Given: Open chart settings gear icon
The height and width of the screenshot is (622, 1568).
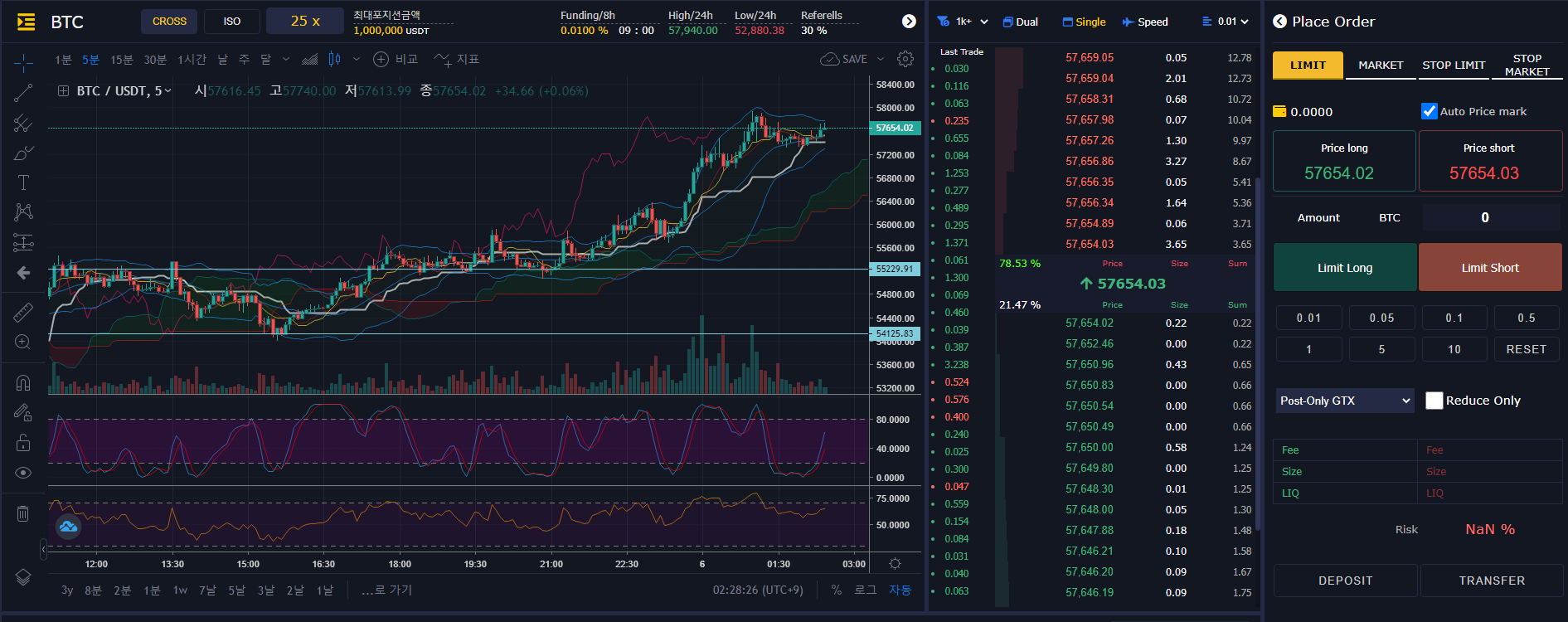Looking at the screenshot, I should click(x=905, y=59).
